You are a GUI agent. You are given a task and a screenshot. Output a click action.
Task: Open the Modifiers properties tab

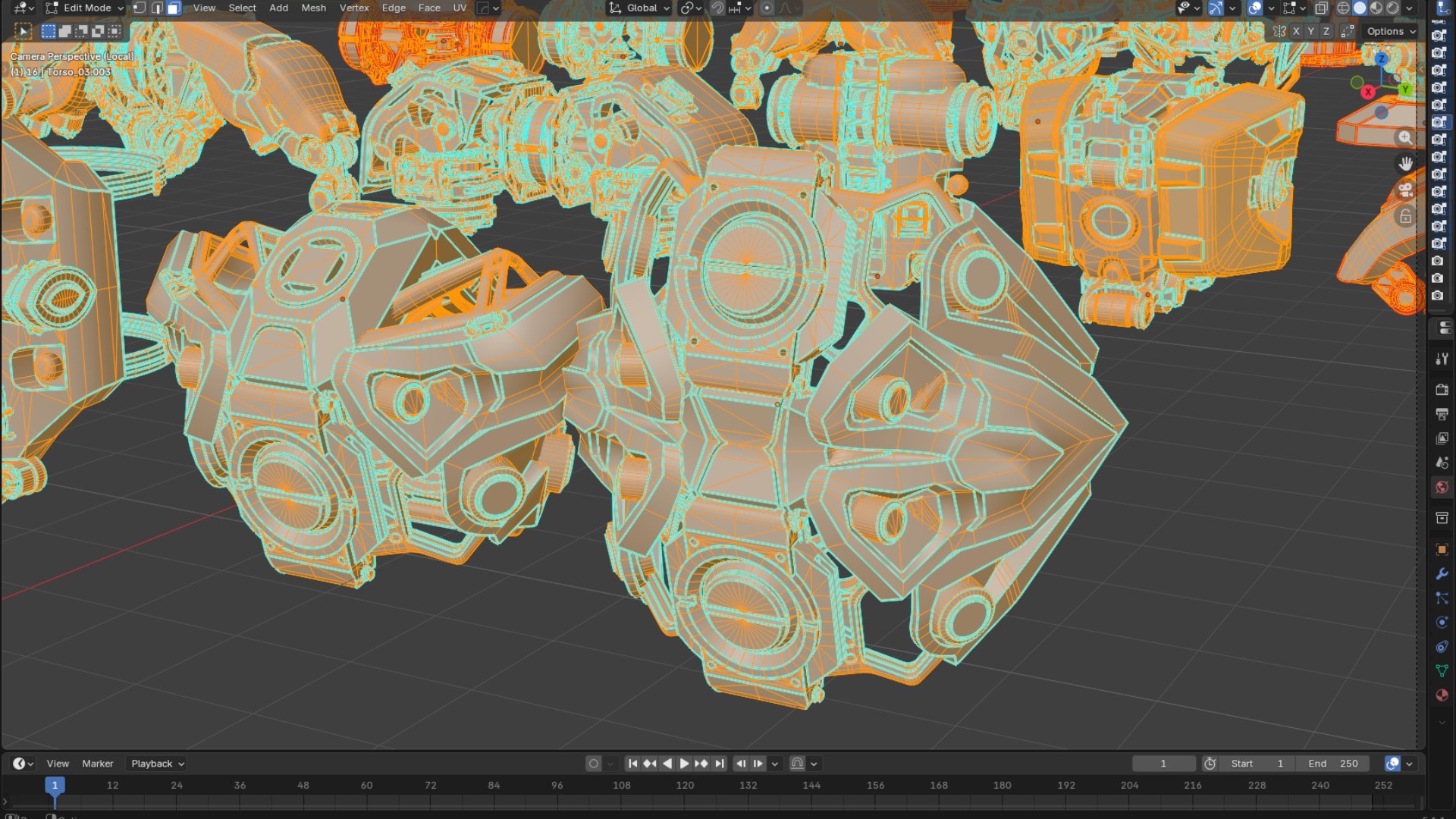pyautogui.click(x=1442, y=573)
